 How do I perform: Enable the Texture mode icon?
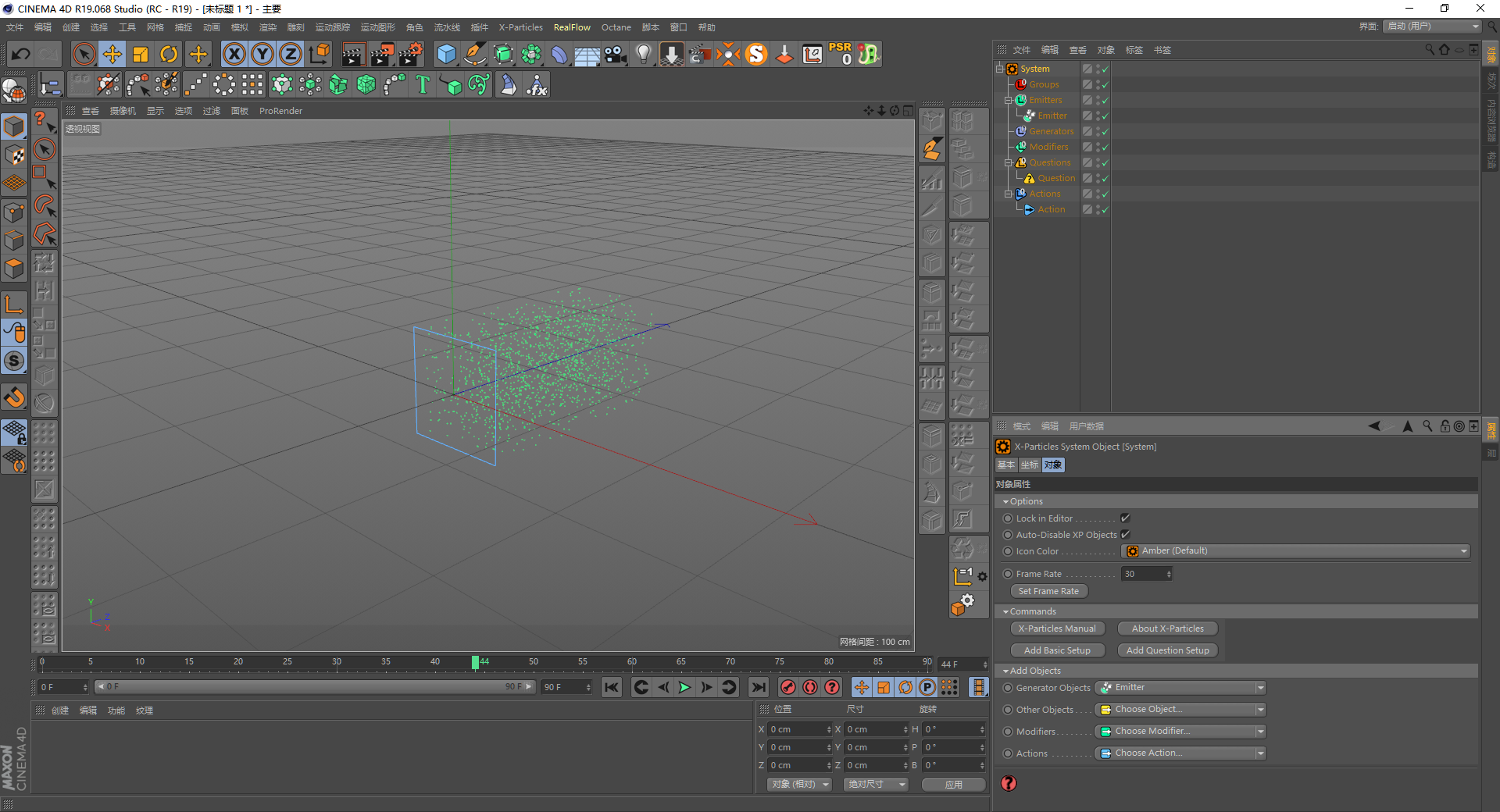pos(15,155)
